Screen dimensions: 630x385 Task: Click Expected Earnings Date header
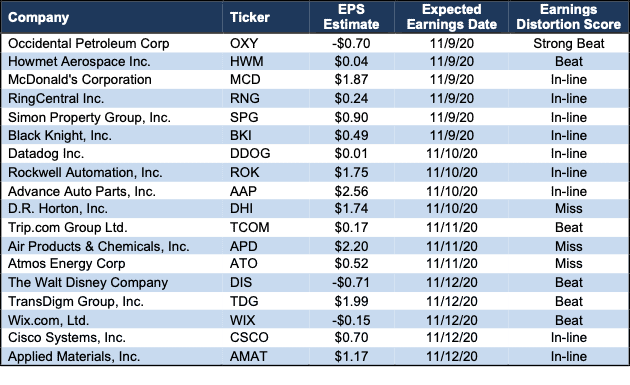point(452,17)
